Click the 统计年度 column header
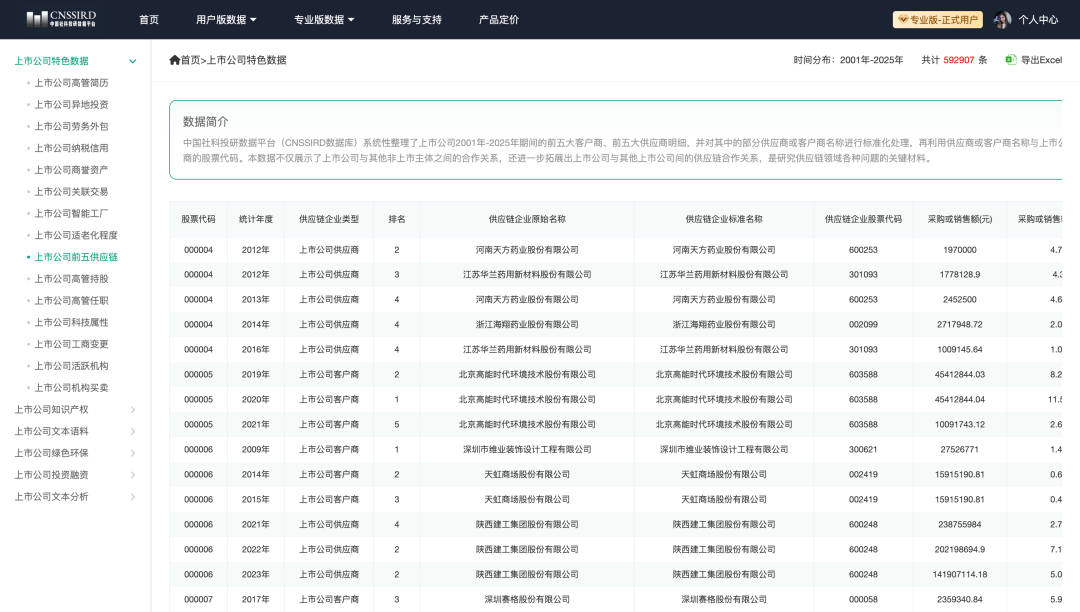This screenshot has height=612, width=1080. (x=256, y=219)
